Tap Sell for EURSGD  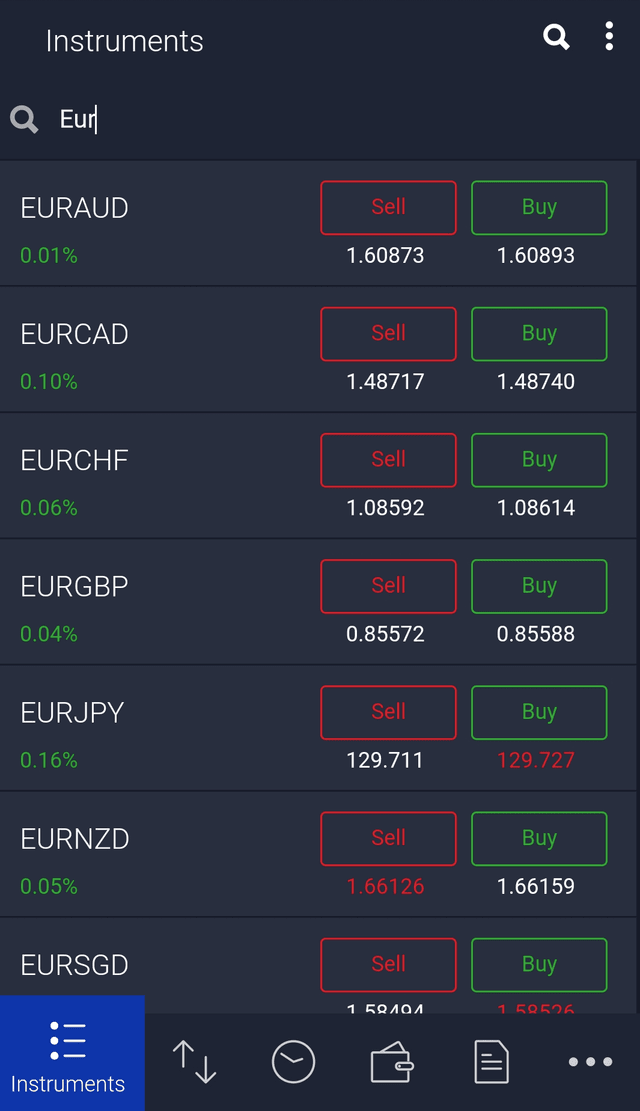pyautogui.click(x=388, y=964)
